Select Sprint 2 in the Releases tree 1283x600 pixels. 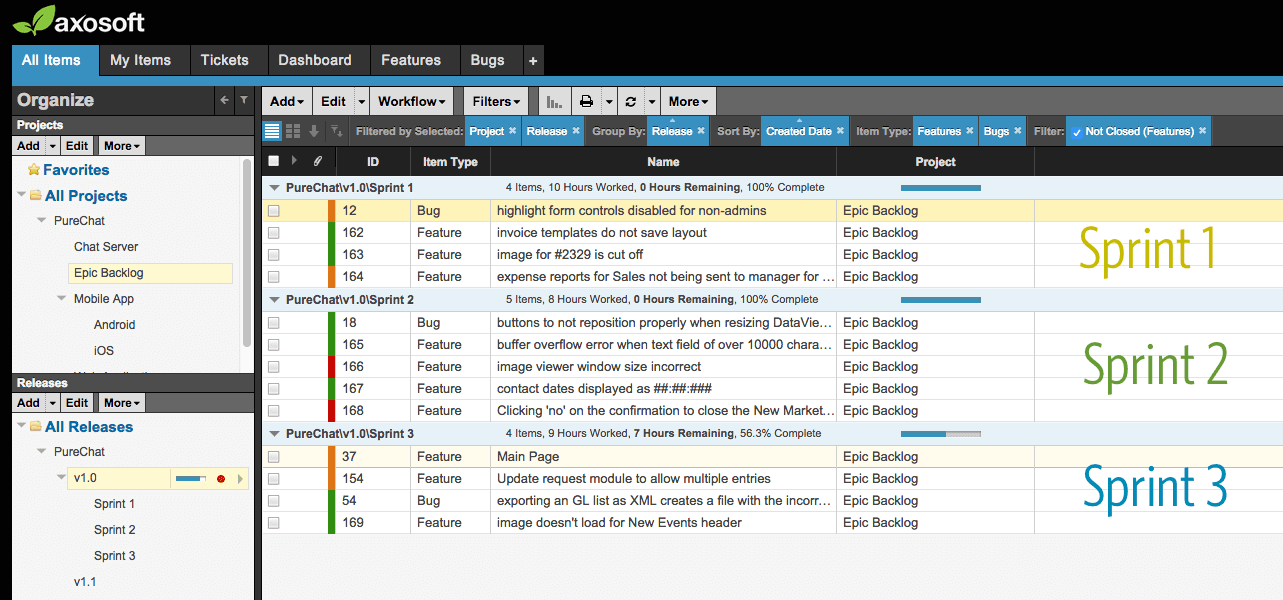coord(115,530)
